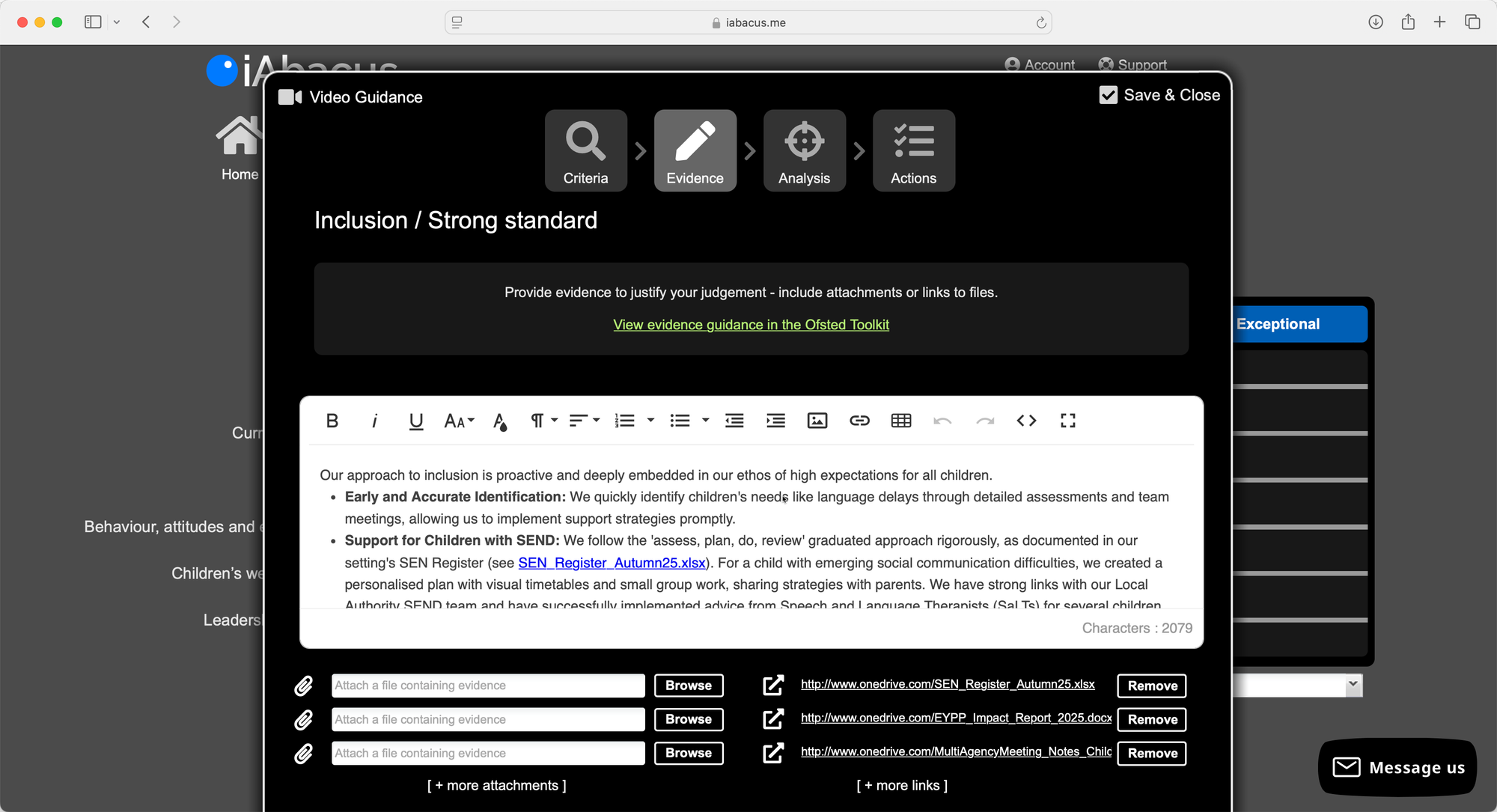Remove the SEN_Register_Autumn25.xlsx link
Image resolution: width=1497 pixels, height=812 pixels.
[1151, 686]
